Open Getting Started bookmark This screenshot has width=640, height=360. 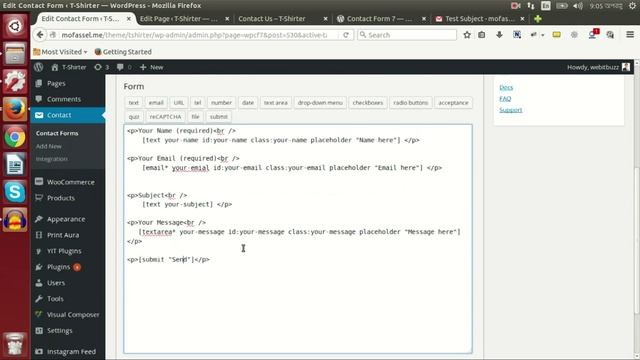123,52
